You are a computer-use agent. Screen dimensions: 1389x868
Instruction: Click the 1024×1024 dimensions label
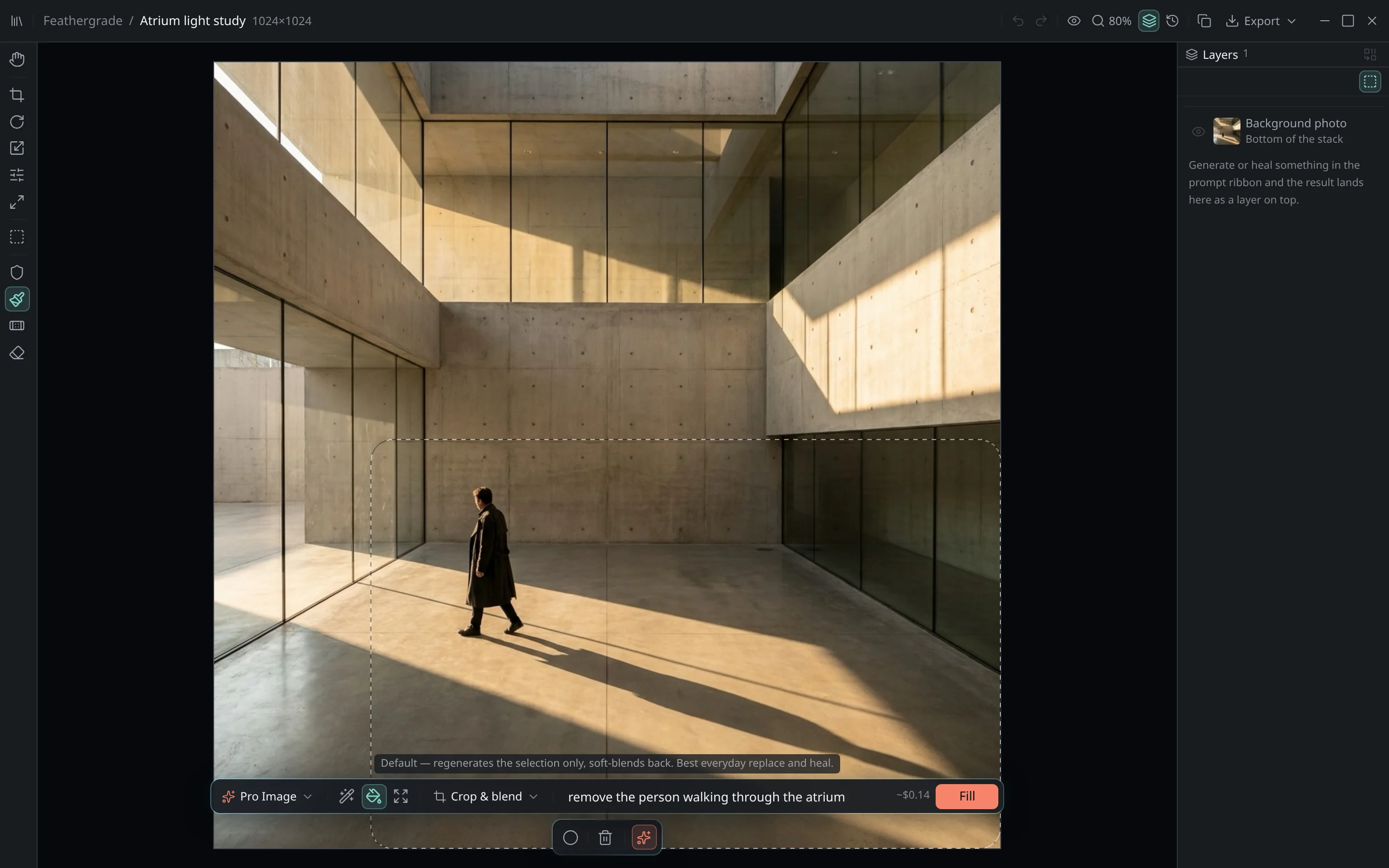282,21
